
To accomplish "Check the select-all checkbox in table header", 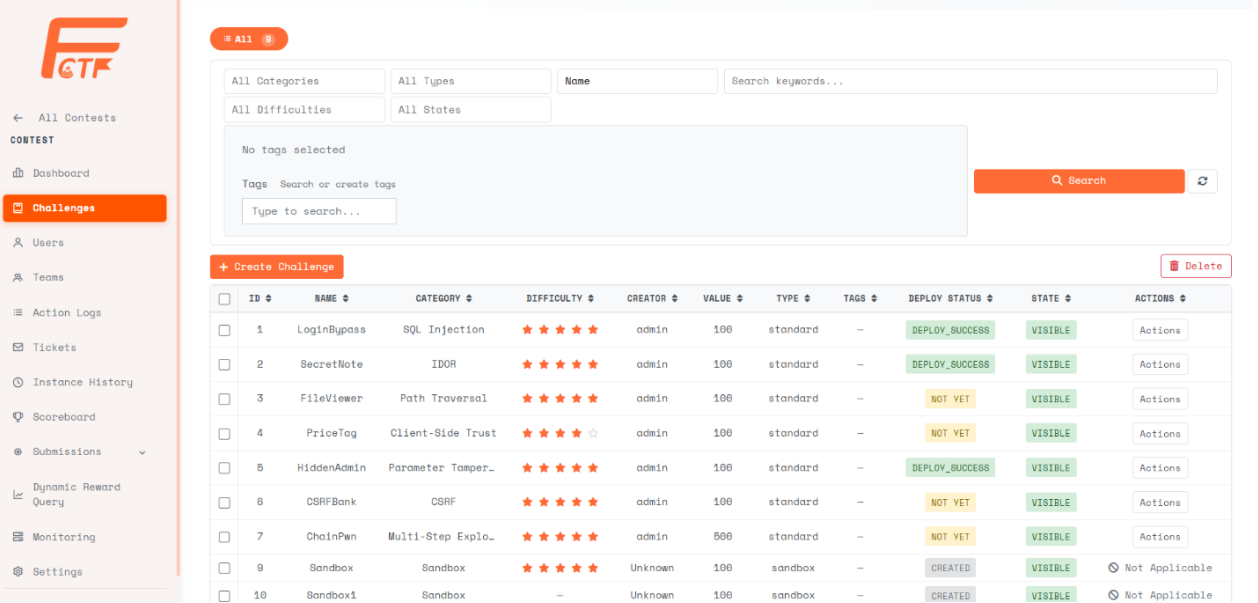I will (224, 299).
